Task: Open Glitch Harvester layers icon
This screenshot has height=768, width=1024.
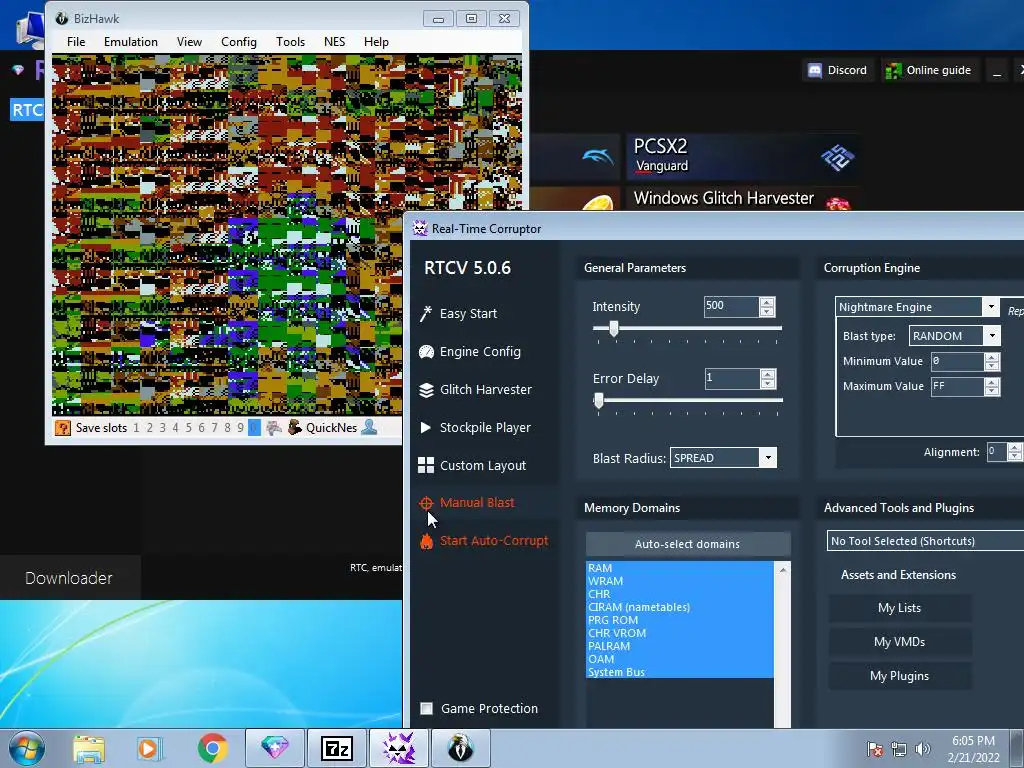Action: click(426, 390)
